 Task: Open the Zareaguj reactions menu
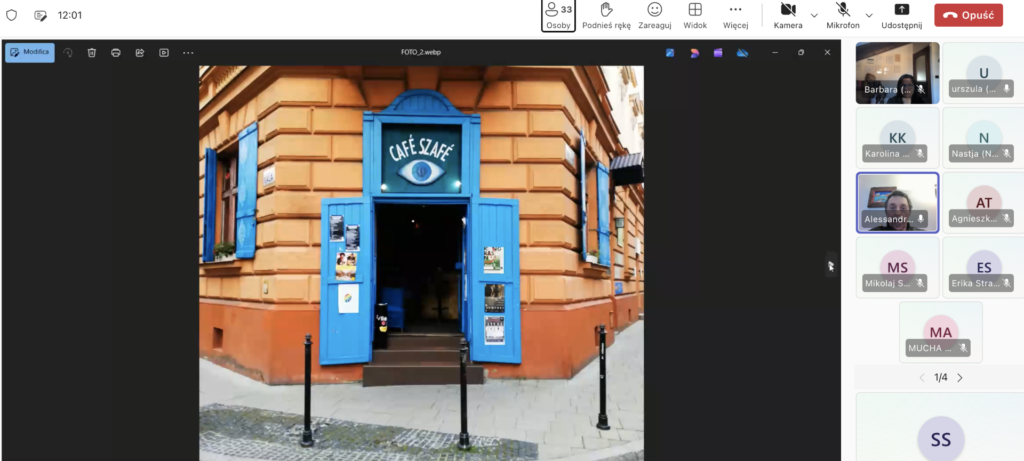tap(654, 15)
